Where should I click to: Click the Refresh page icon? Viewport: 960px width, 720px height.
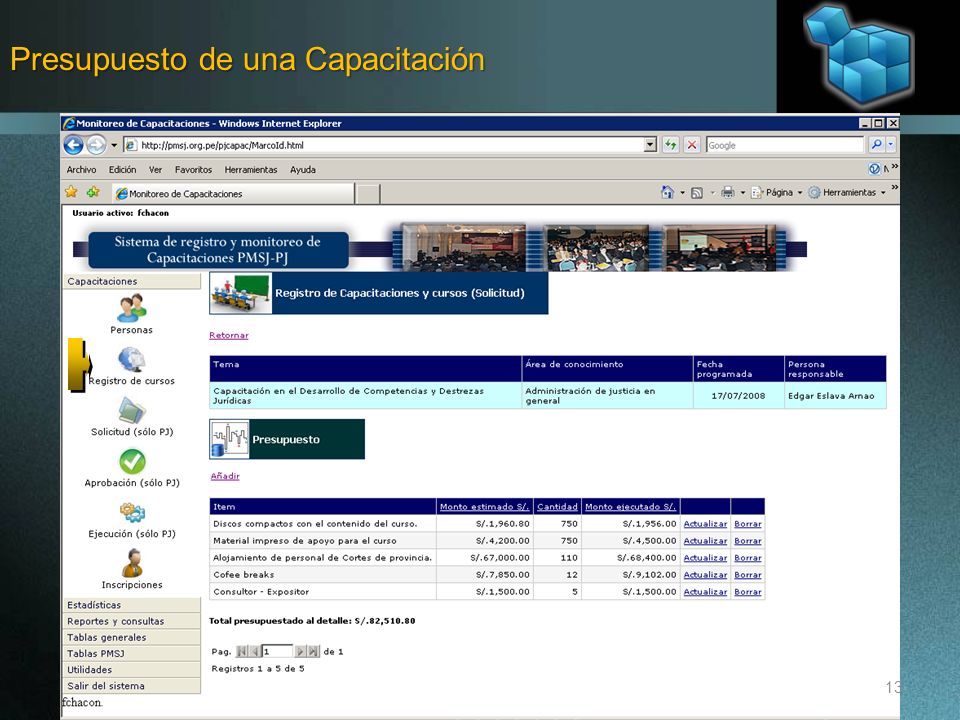pos(671,145)
